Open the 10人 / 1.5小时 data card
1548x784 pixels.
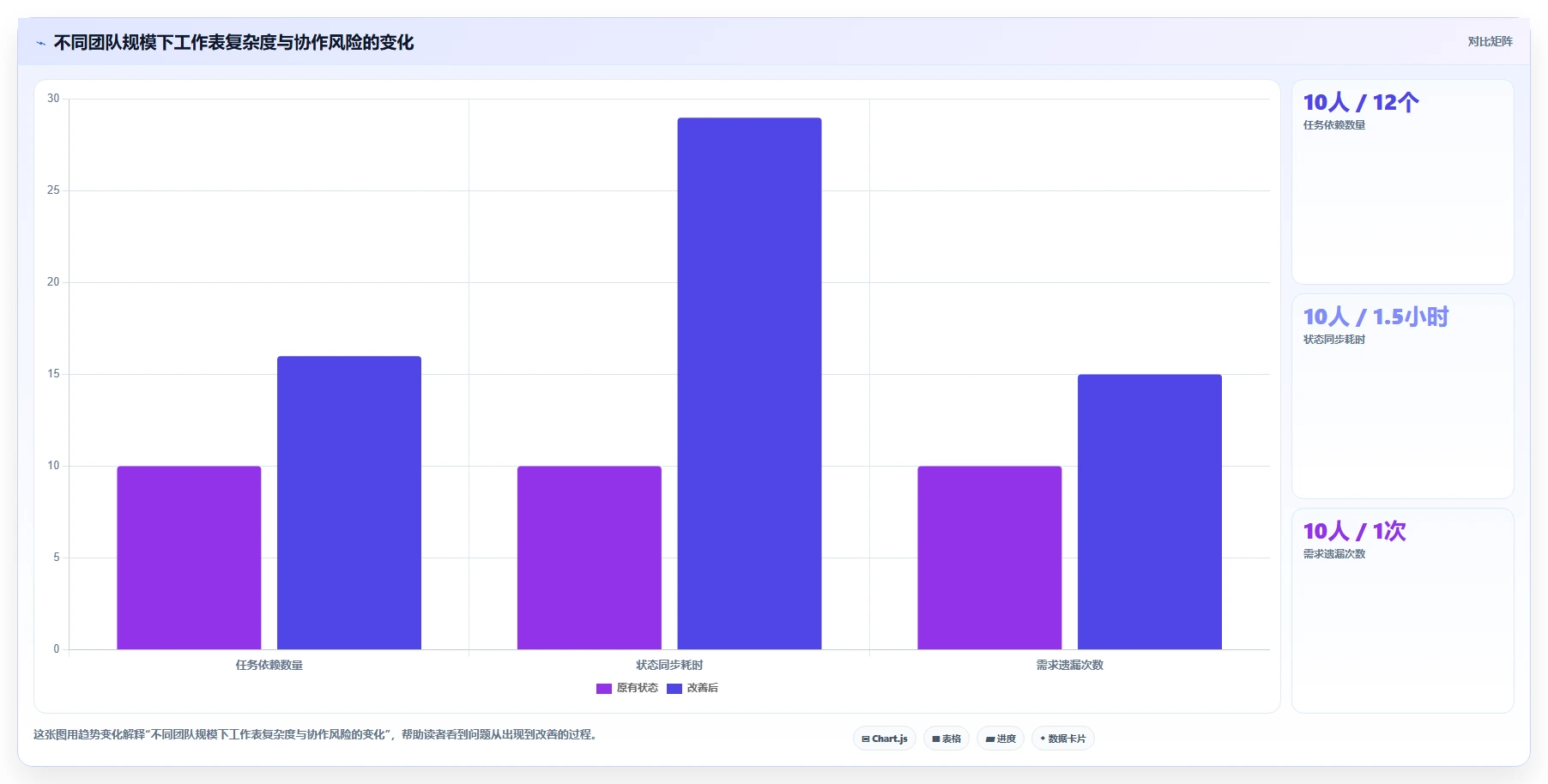click(1403, 396)
